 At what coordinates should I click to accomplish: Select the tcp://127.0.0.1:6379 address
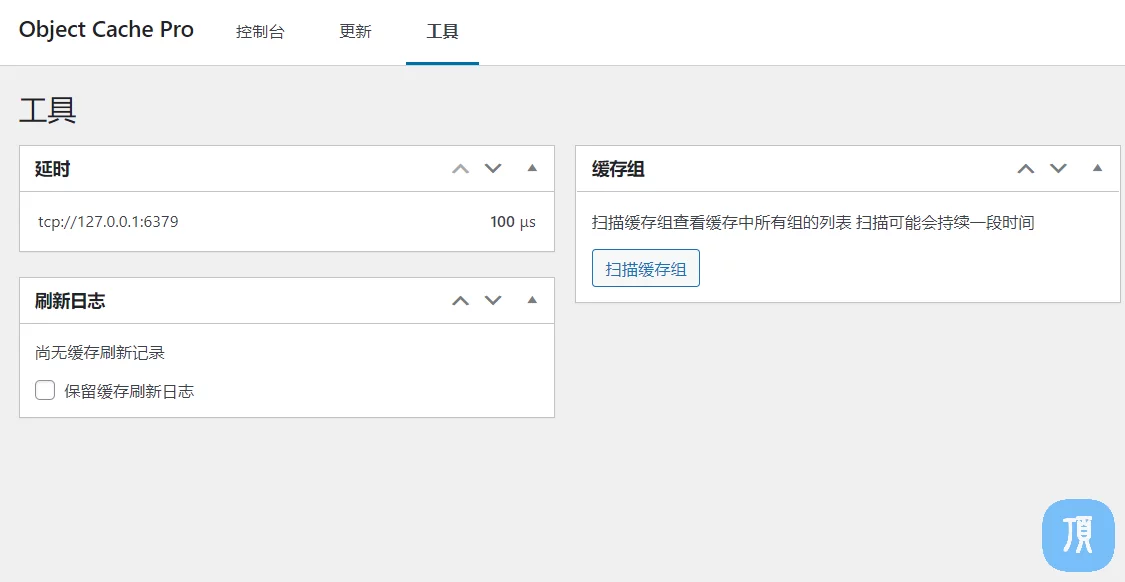click(108, 222)
